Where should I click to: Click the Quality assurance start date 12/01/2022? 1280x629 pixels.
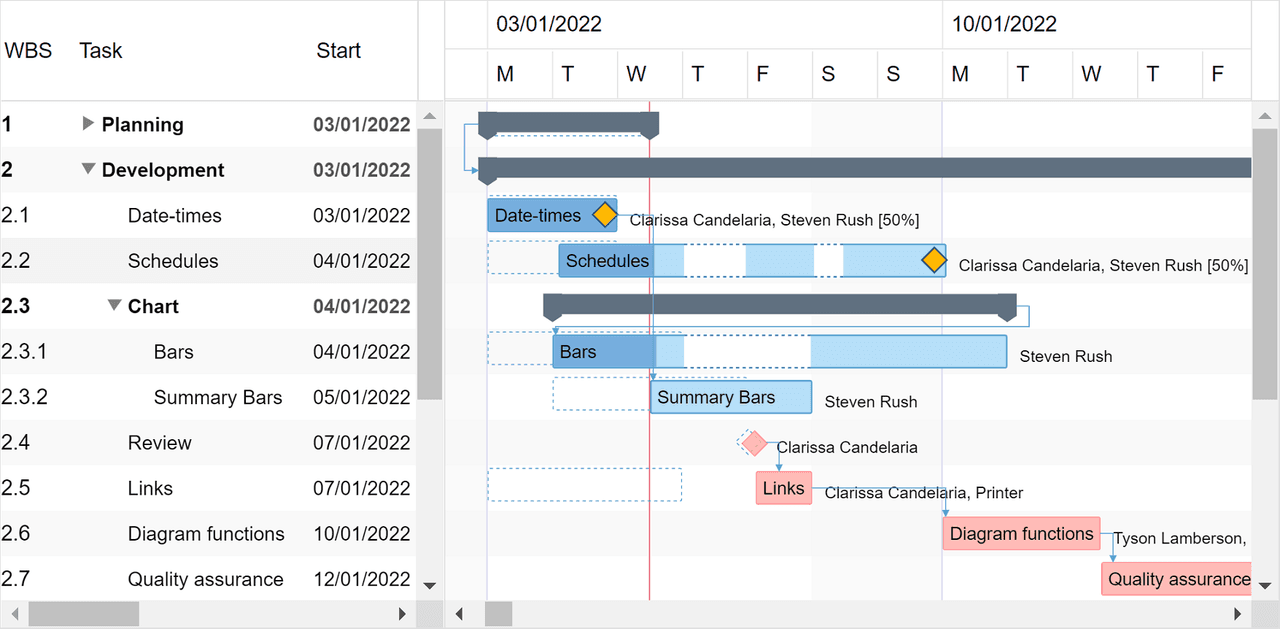pyautogui.click(x=362, y=579)
